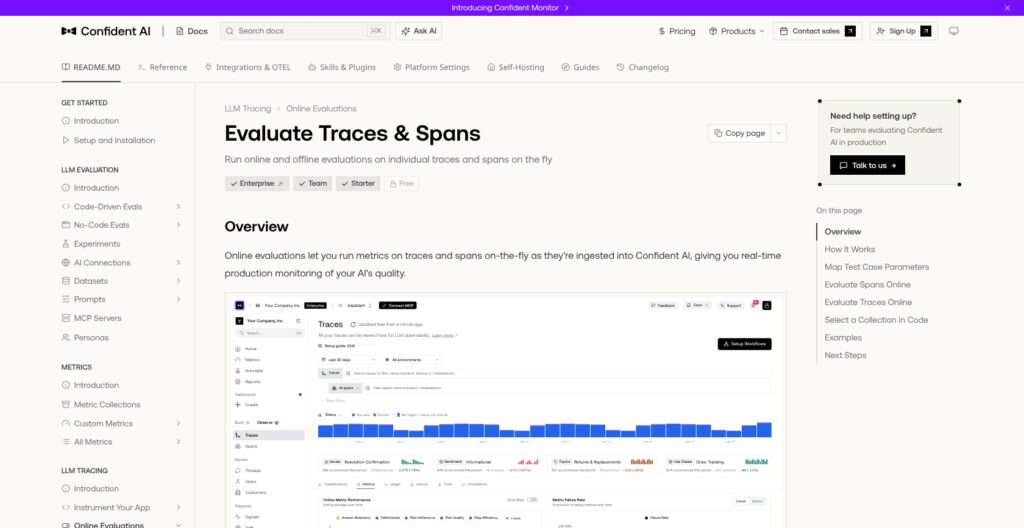Open the Platform Settings tab

431,67
